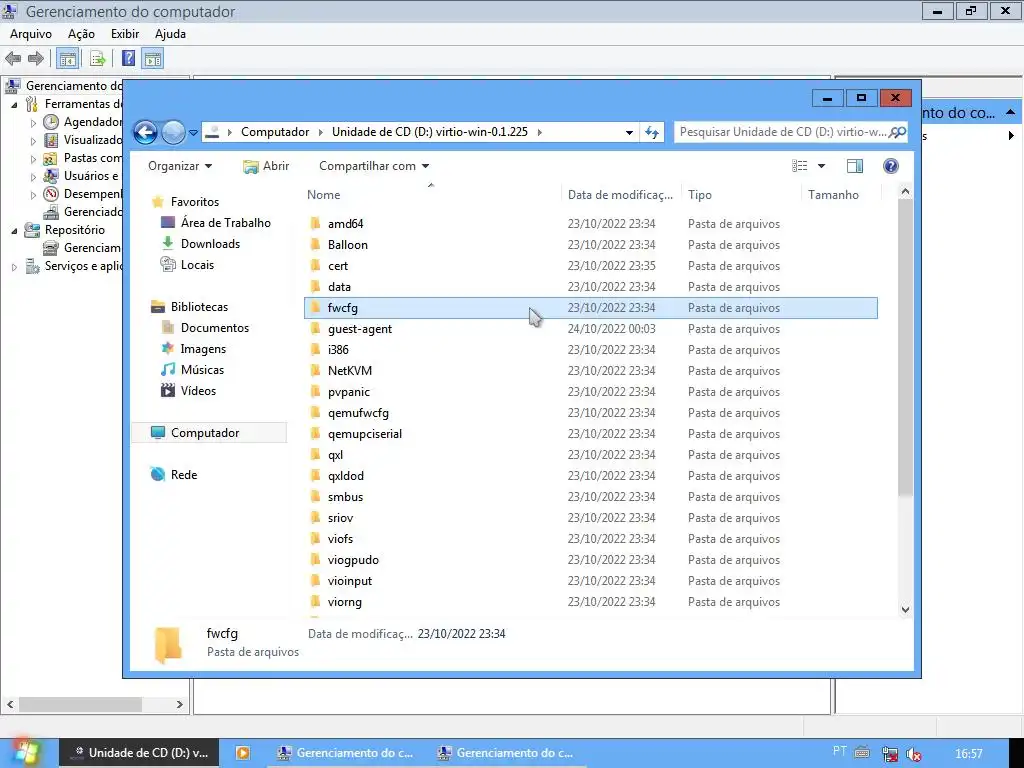Image resolution: width=1024 pixels, height=768 pixels.
Task: Refresh the Explorer address bar location
Action: pos(652,132)
